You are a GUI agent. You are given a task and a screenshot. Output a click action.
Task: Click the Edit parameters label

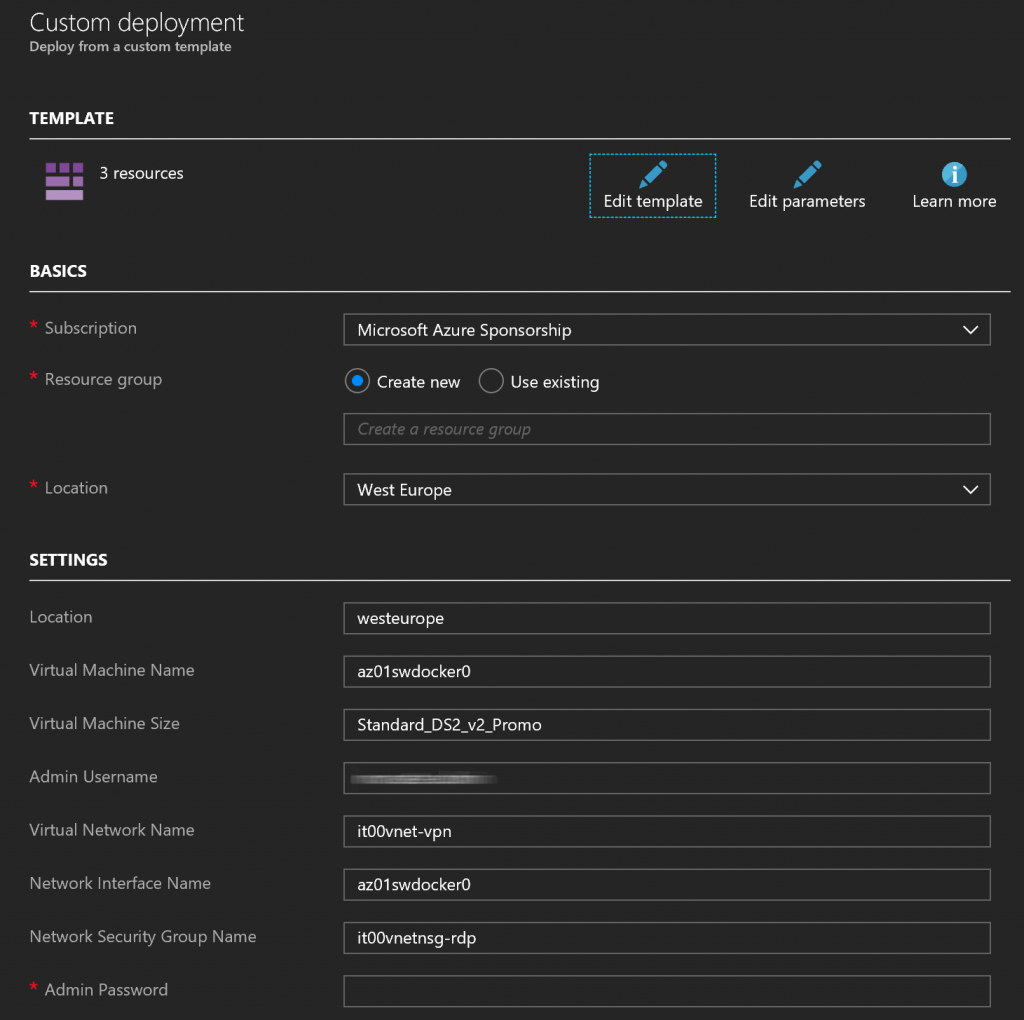point(807,201)
